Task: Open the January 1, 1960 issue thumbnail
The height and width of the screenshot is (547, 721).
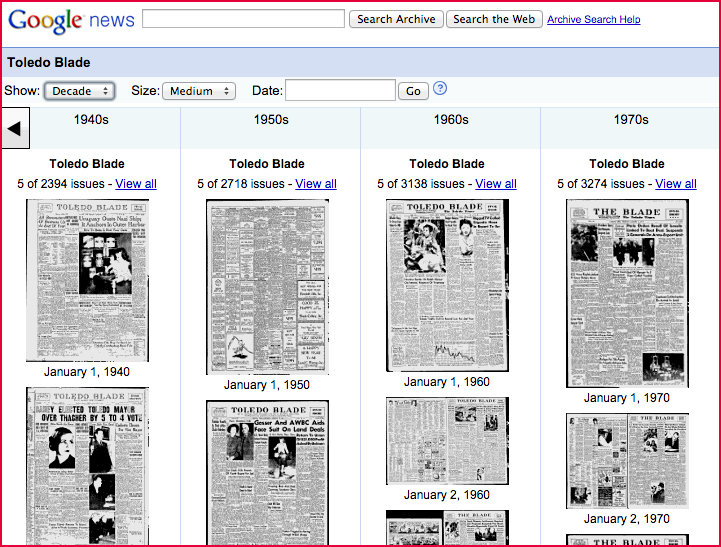Action: click(447, 285)
